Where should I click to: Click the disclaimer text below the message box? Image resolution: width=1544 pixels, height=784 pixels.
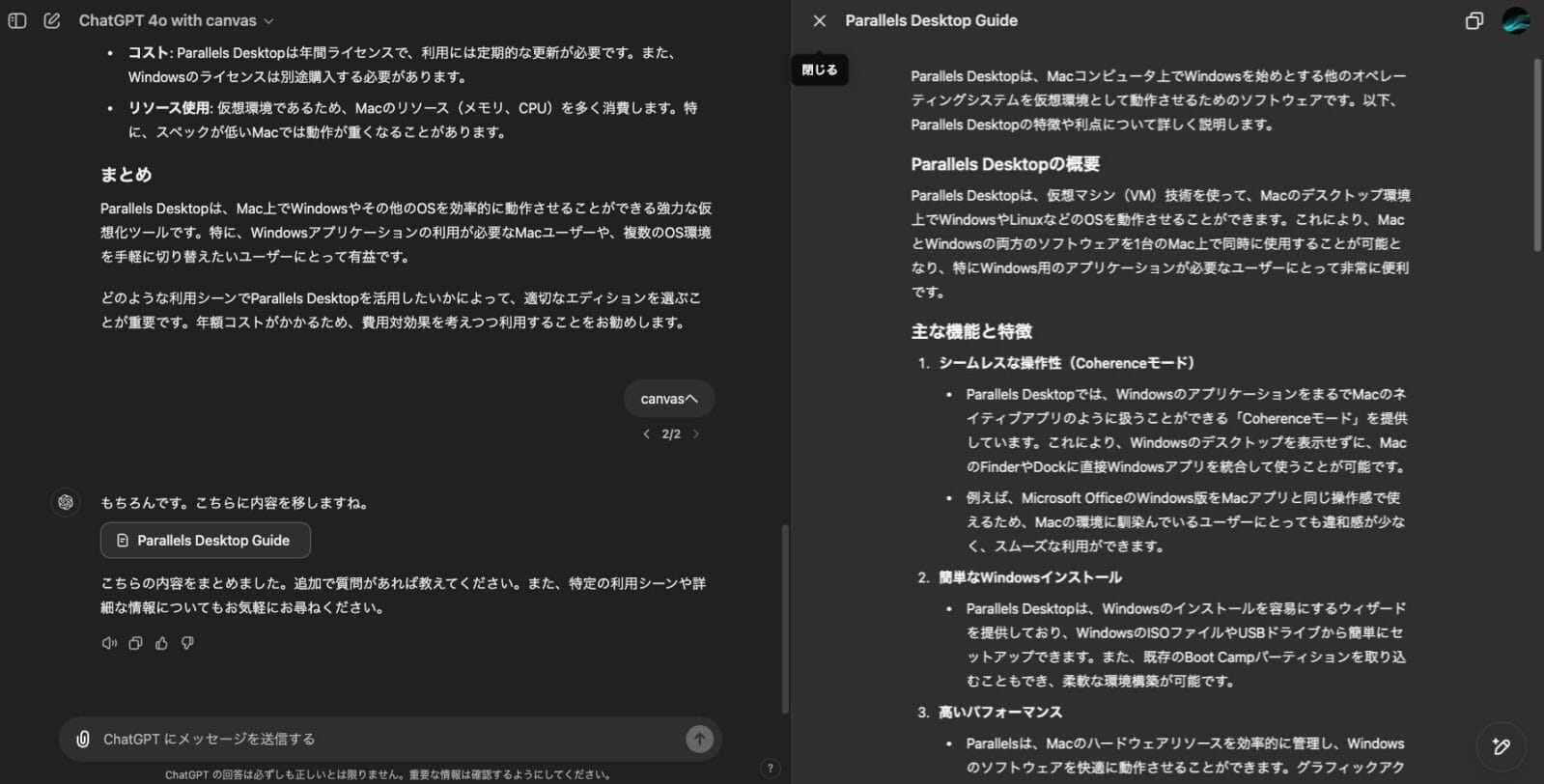click(x=388, y=774)
